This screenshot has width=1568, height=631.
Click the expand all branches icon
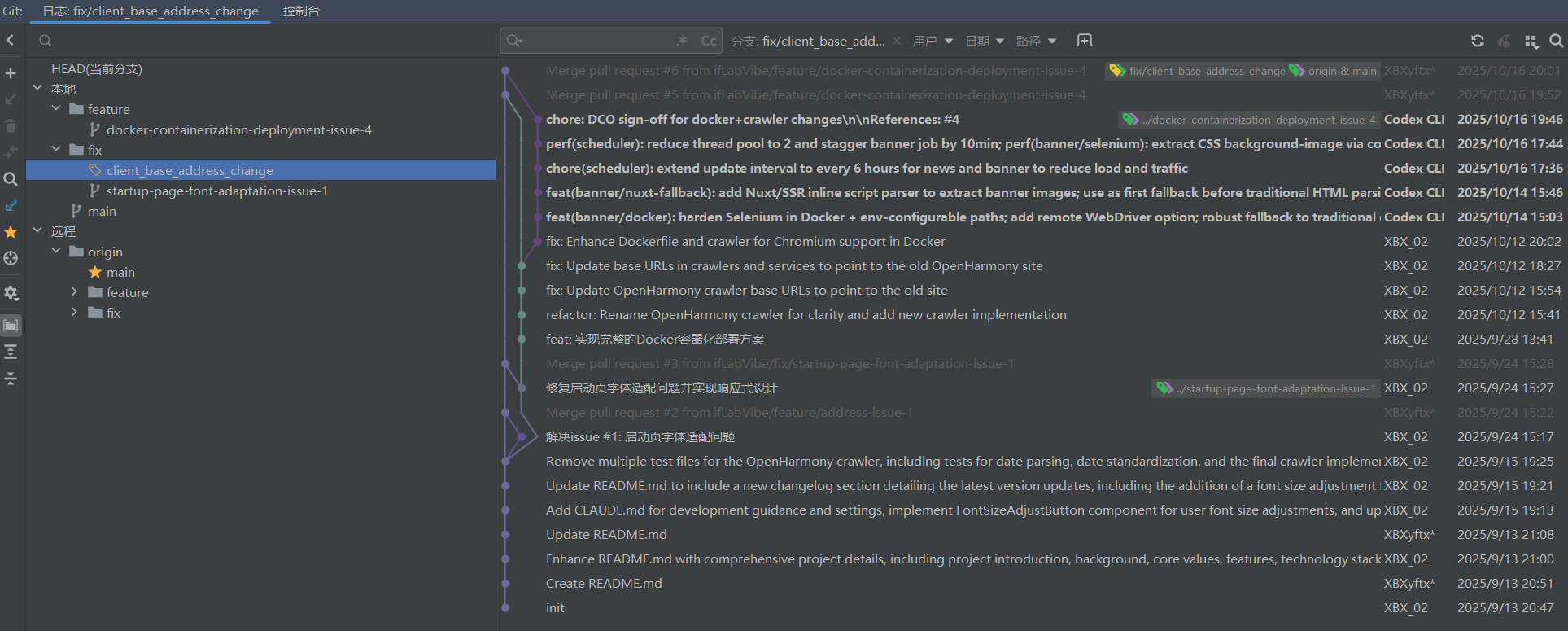11,352
